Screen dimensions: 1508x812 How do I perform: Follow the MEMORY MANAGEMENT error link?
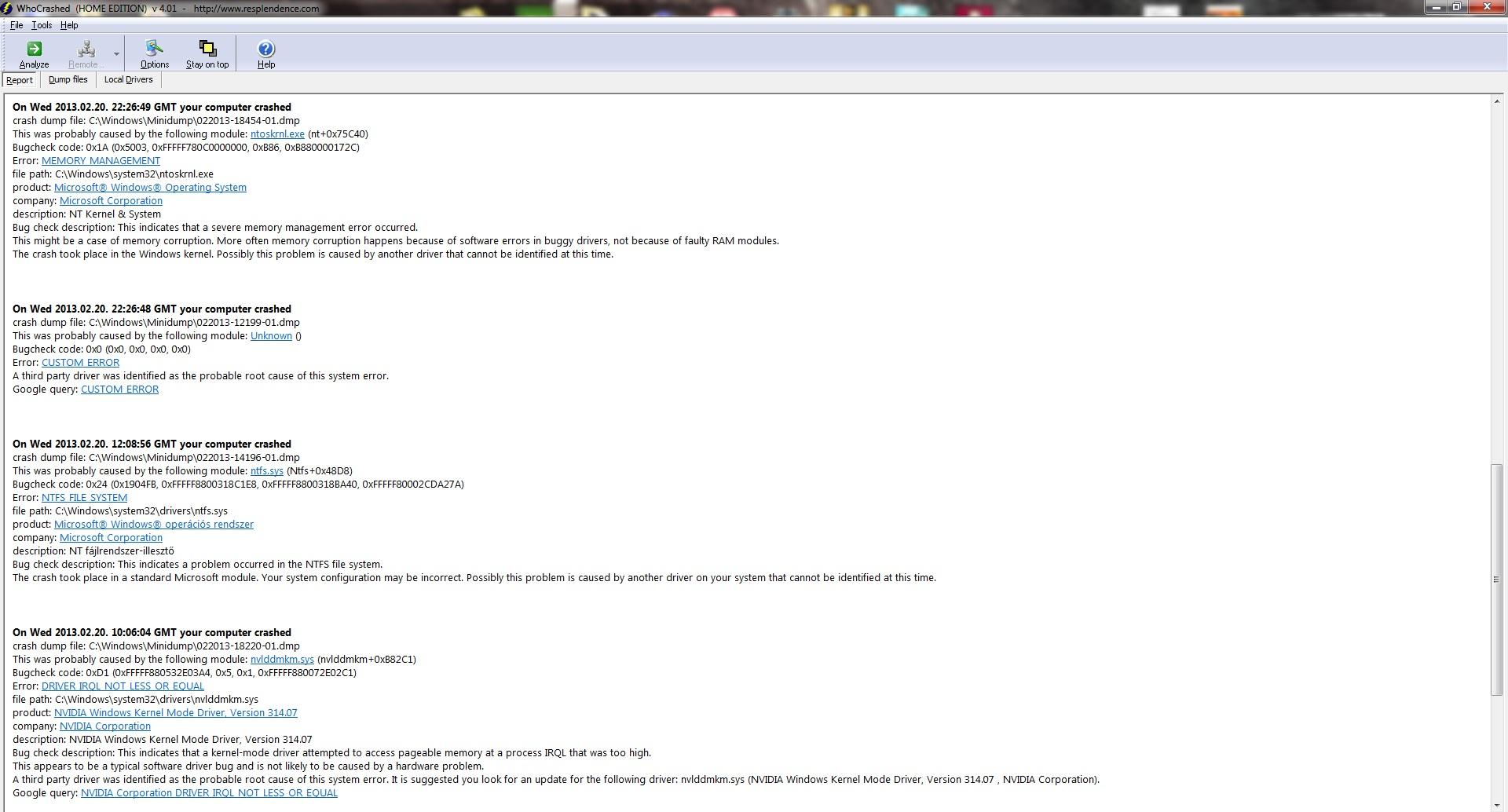pos(101,160)
